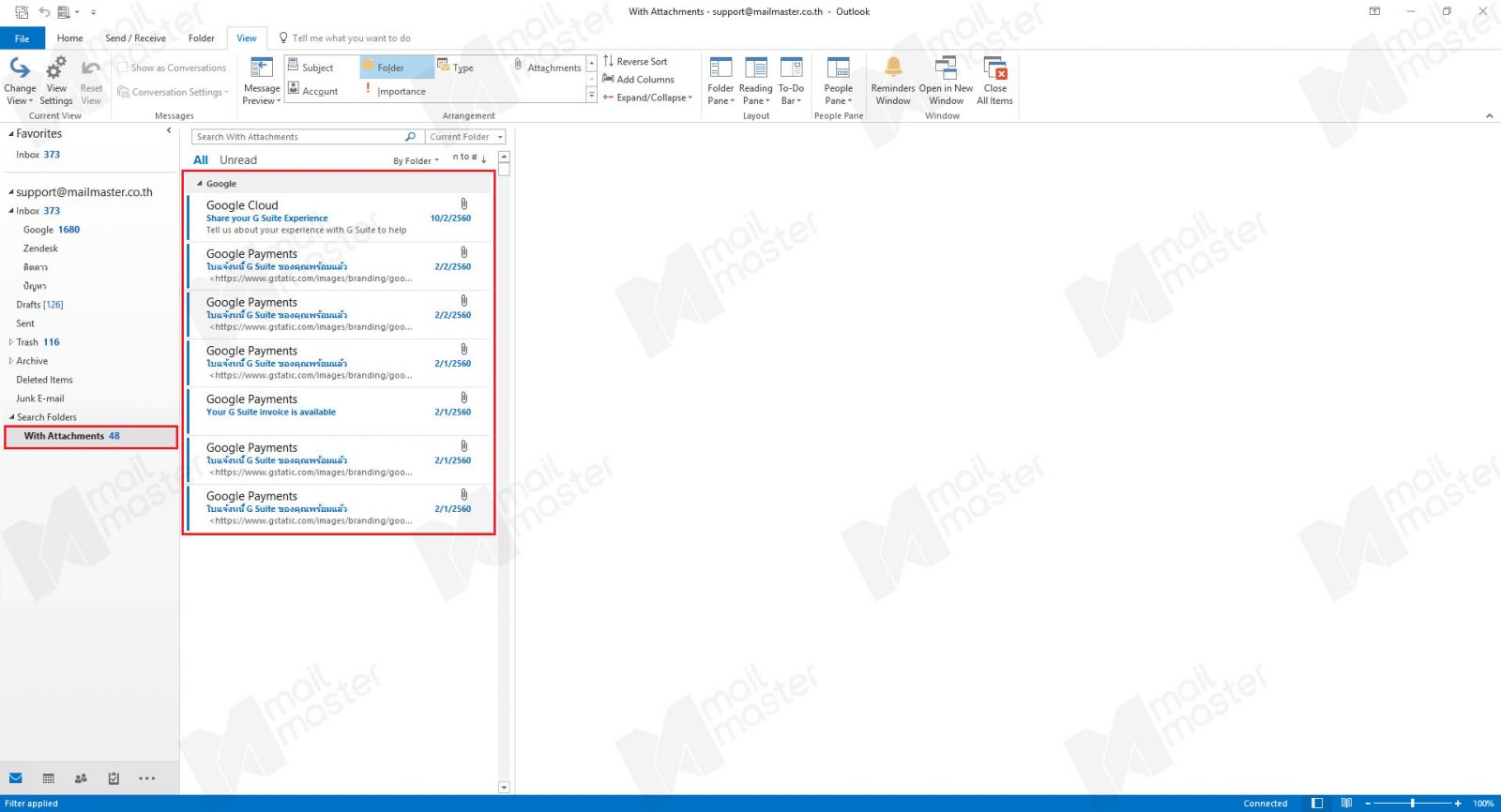
Task: Switch to the Home tab
Action: click(x=69, y=38)
